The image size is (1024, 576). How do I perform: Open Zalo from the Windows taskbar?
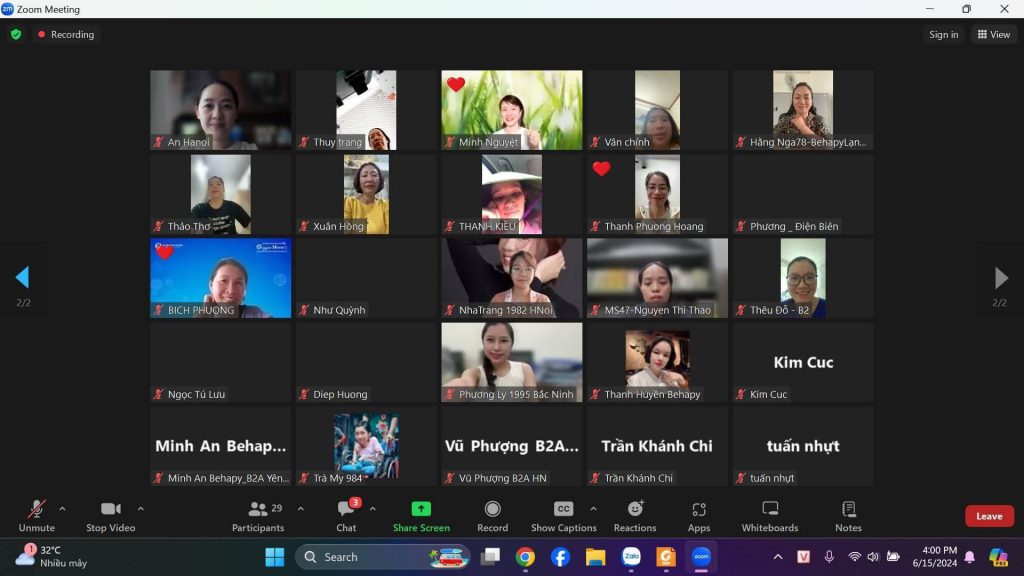point(630,557)
